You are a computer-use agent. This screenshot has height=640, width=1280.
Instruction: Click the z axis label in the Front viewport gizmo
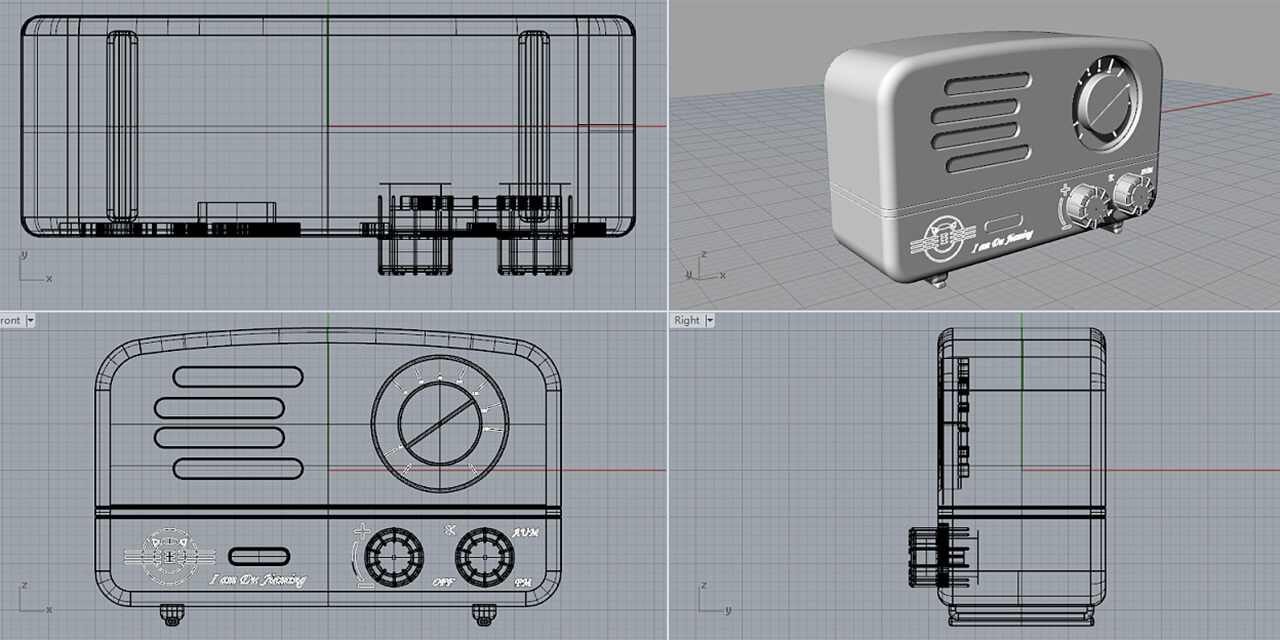pos(25,585)
